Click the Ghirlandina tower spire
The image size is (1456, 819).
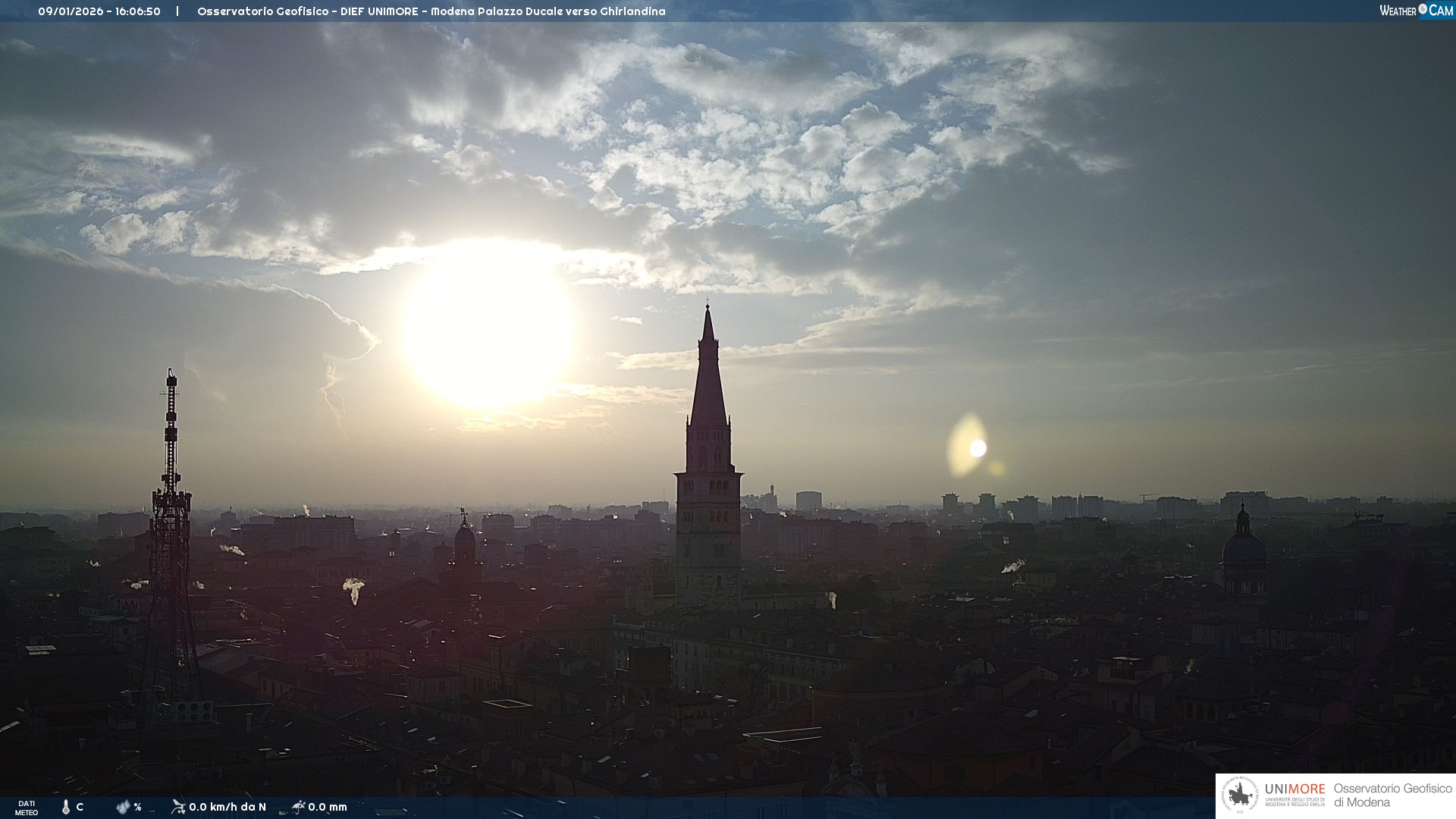708,379
